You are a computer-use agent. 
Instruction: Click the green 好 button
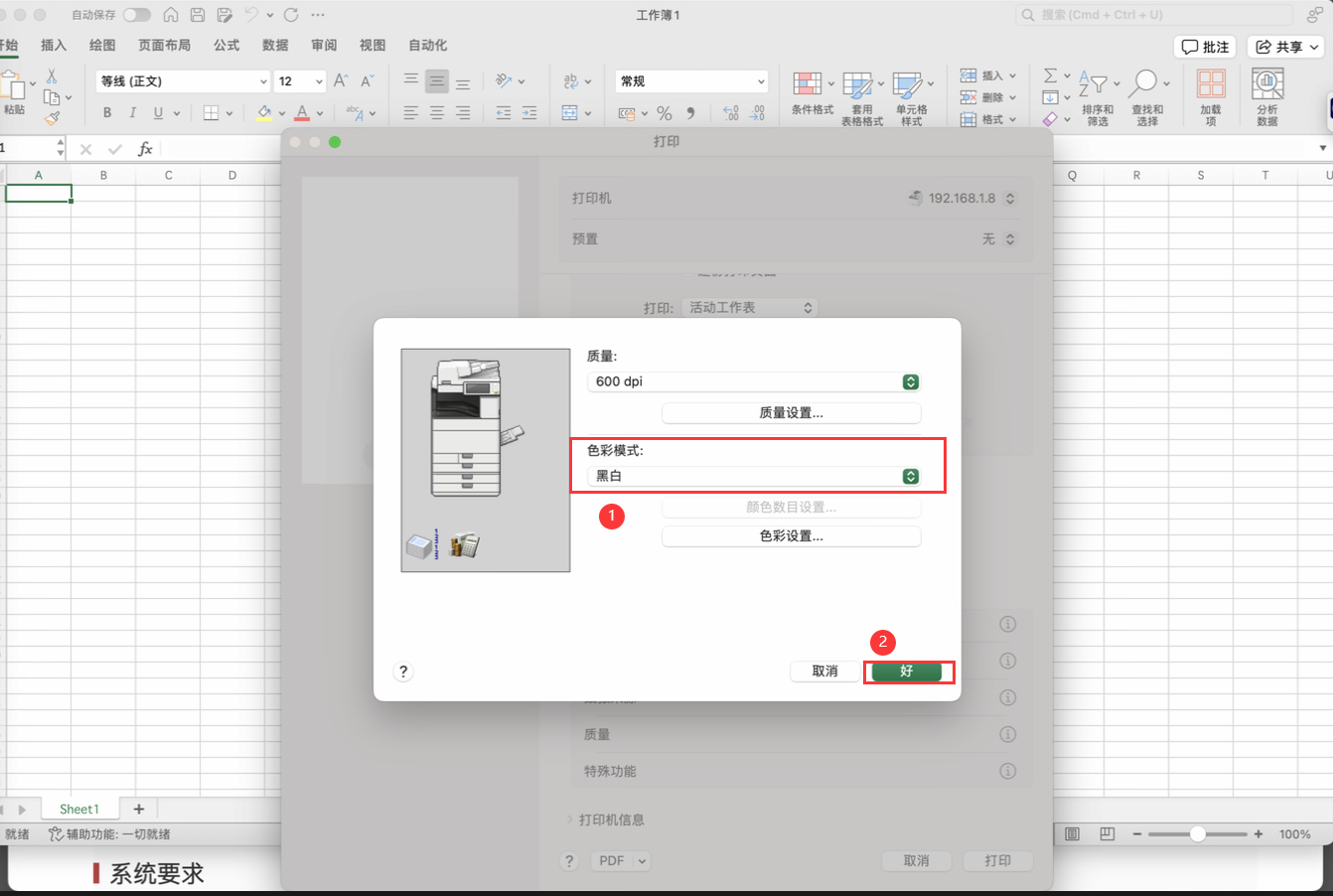point(906,672)
